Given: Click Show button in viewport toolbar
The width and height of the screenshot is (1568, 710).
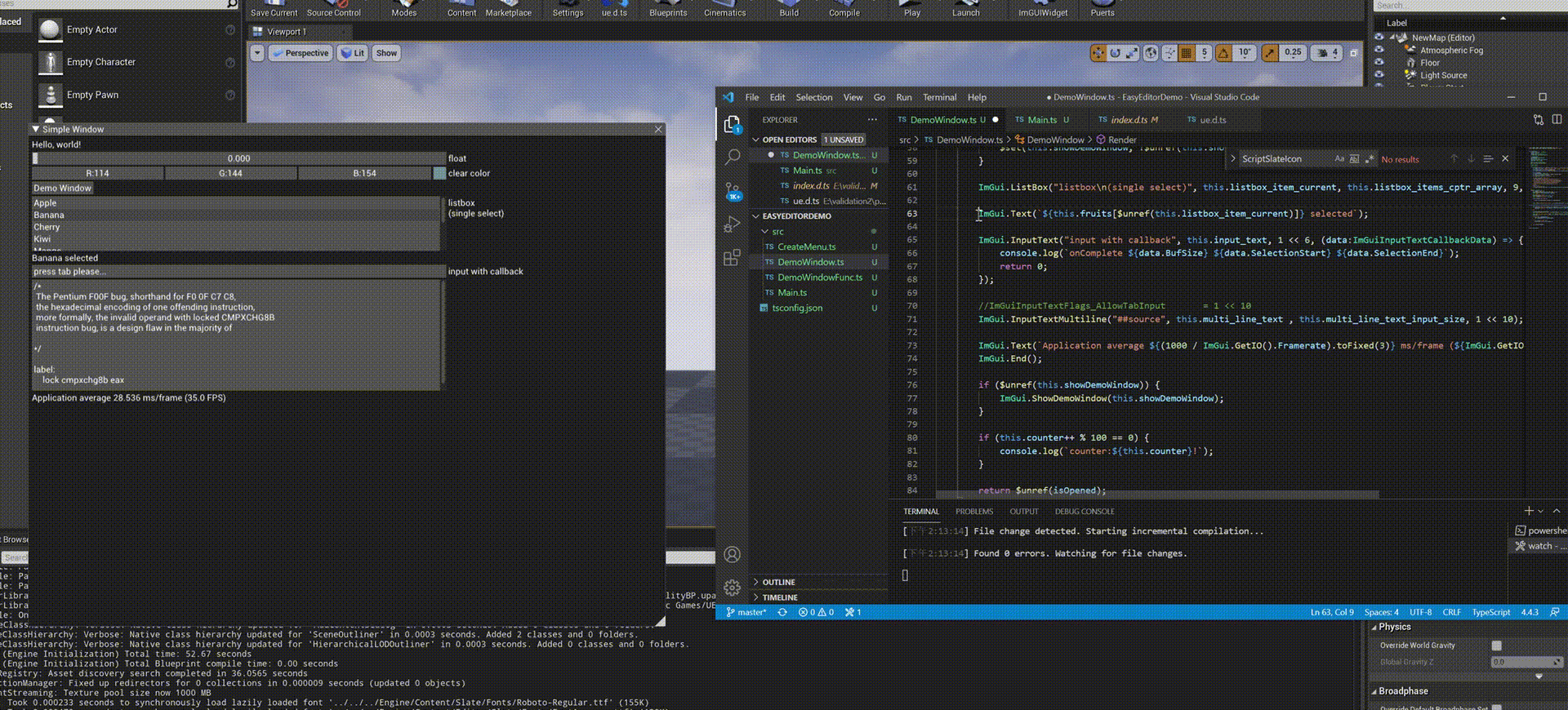Looking at the screenshot, I should pyautogui.click(x=386, y=53).
